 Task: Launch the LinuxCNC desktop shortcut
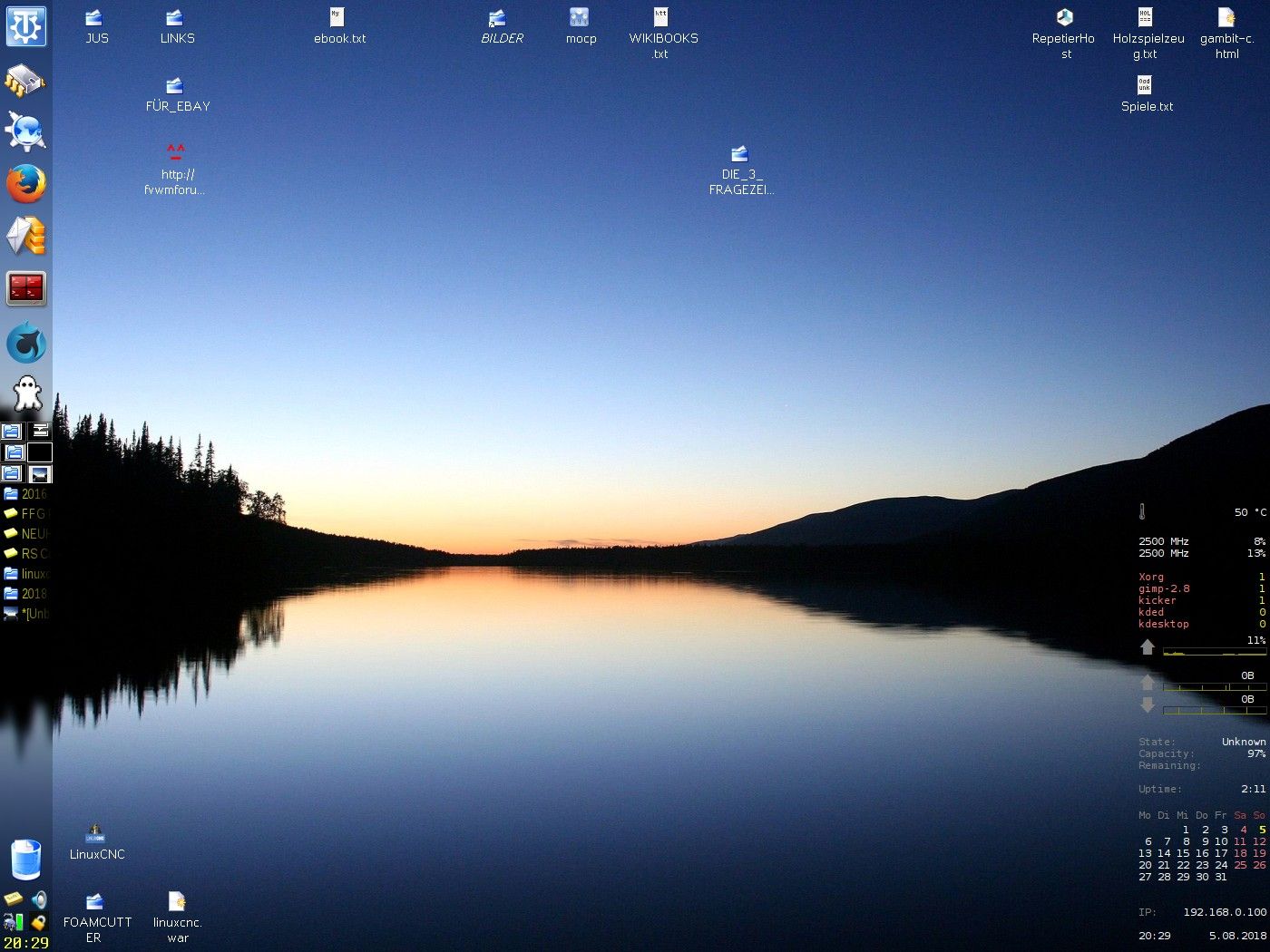pyautogui.click(x=95, y=834)
